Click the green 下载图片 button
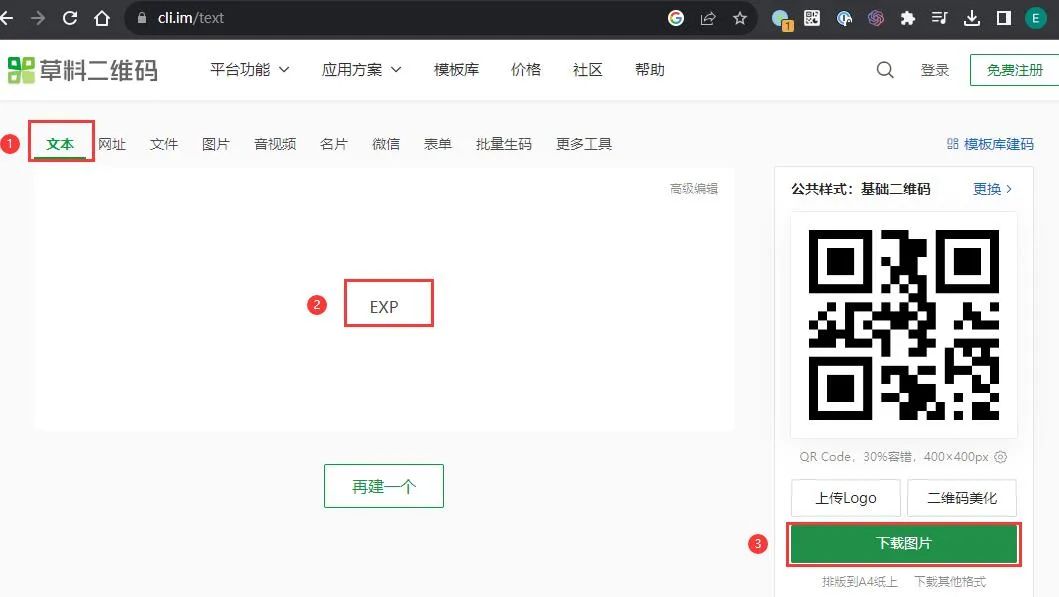 tap(904, 544)
